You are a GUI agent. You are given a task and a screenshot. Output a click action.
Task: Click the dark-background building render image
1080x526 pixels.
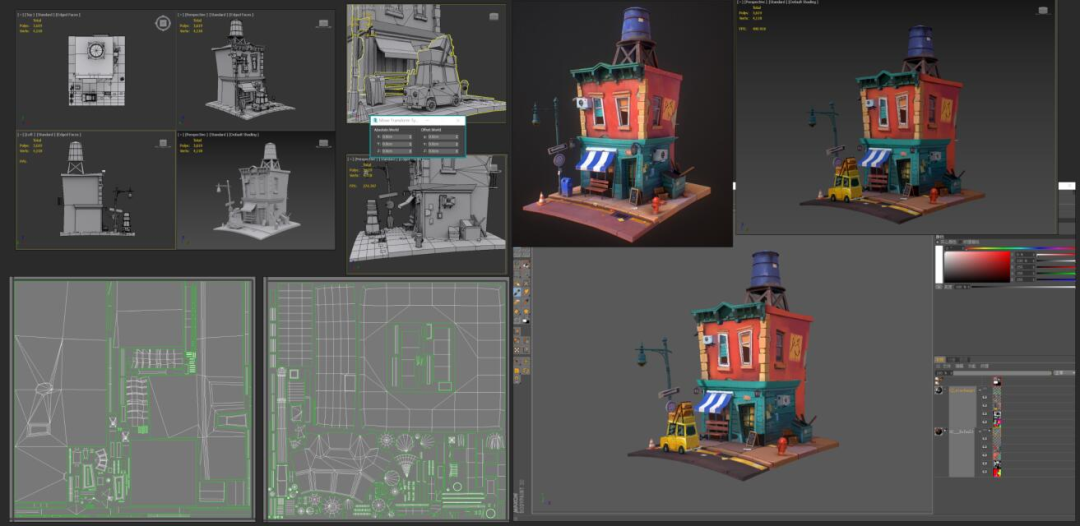(622, 123)
